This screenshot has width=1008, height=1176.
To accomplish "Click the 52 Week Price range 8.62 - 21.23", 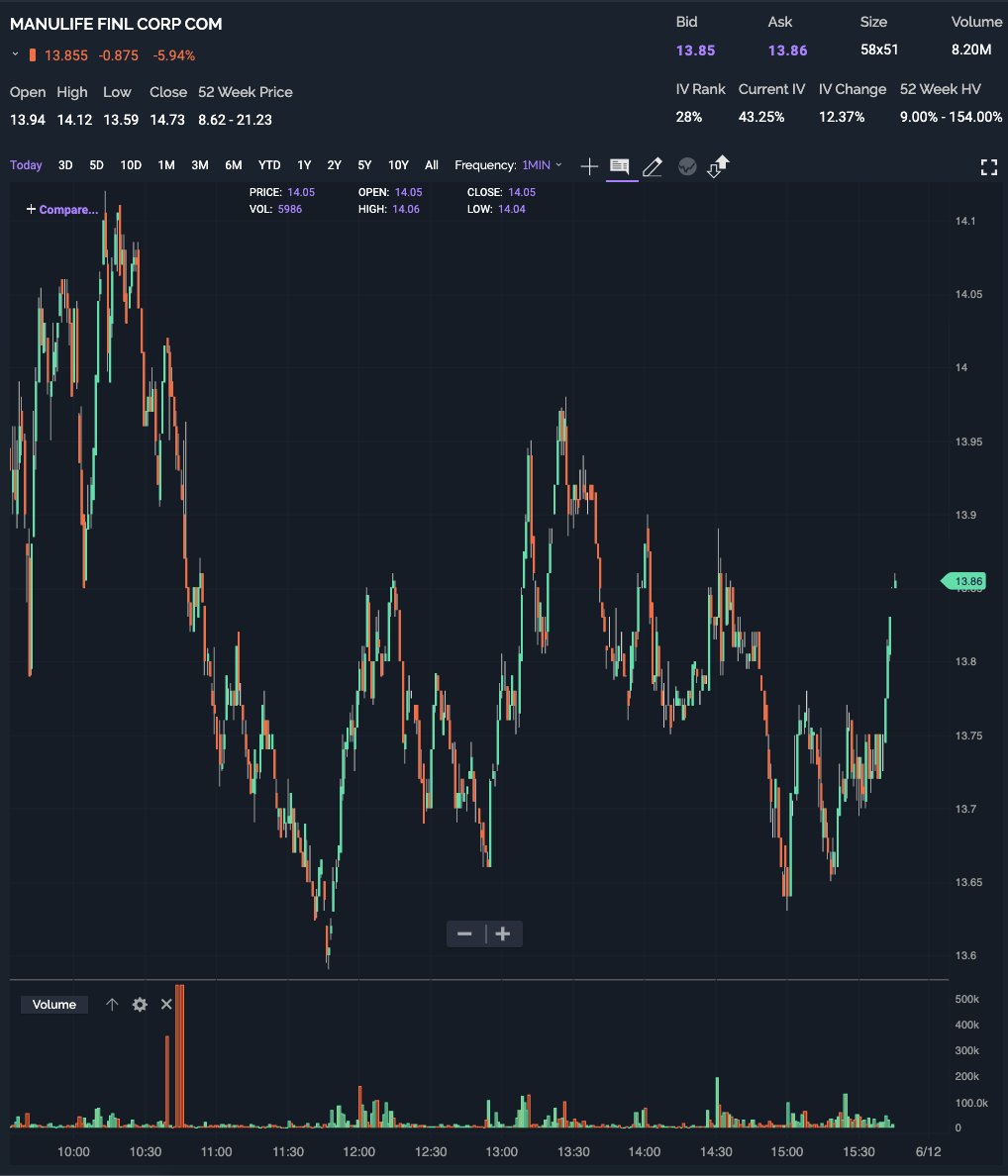I will click(235, 119).
